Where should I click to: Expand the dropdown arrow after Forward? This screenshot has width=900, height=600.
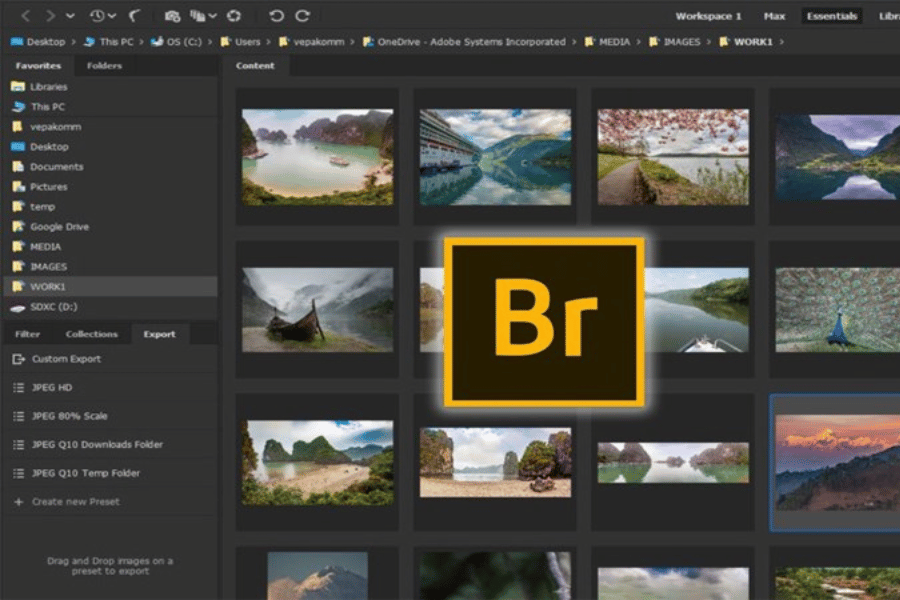(69, 16)
